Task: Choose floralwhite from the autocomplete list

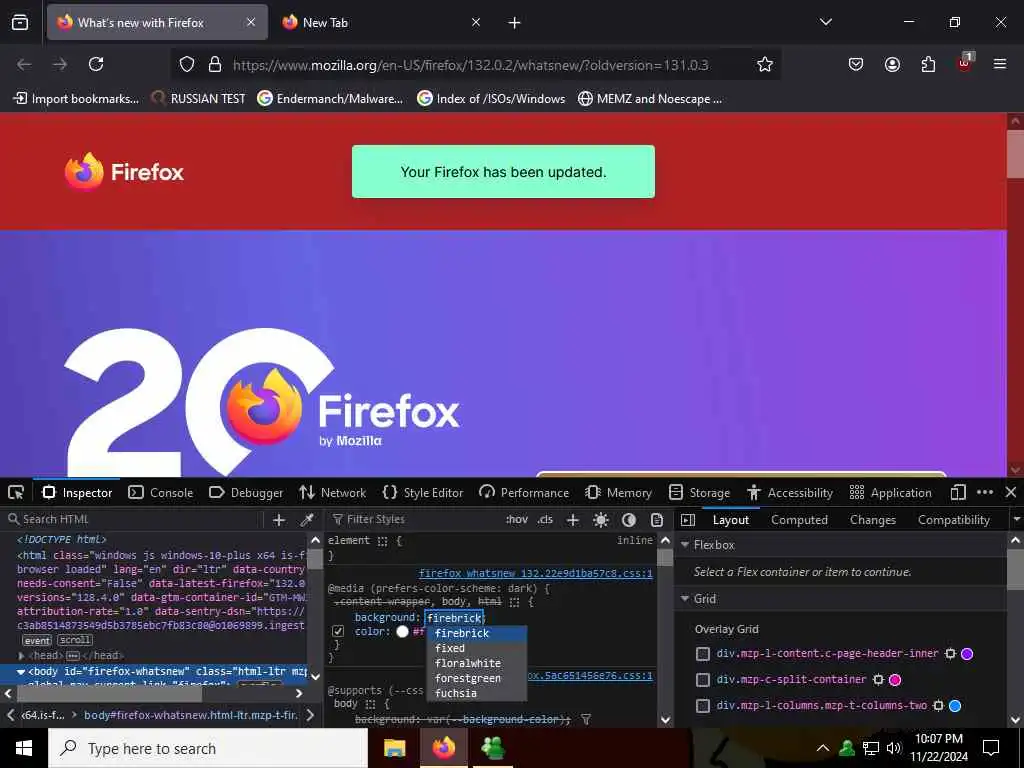Action: (468, 663)
